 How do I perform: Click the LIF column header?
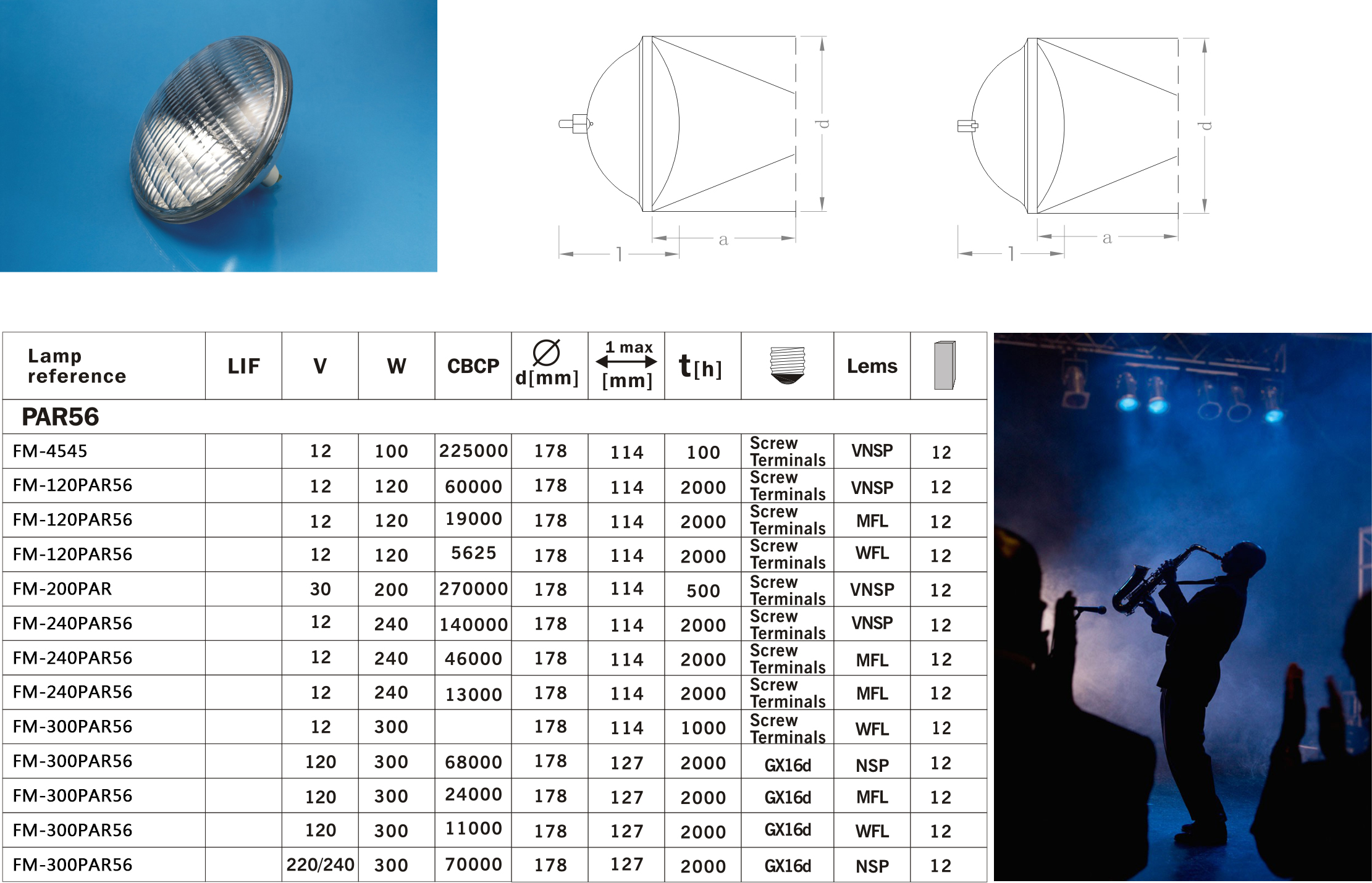tap(243, 366)
